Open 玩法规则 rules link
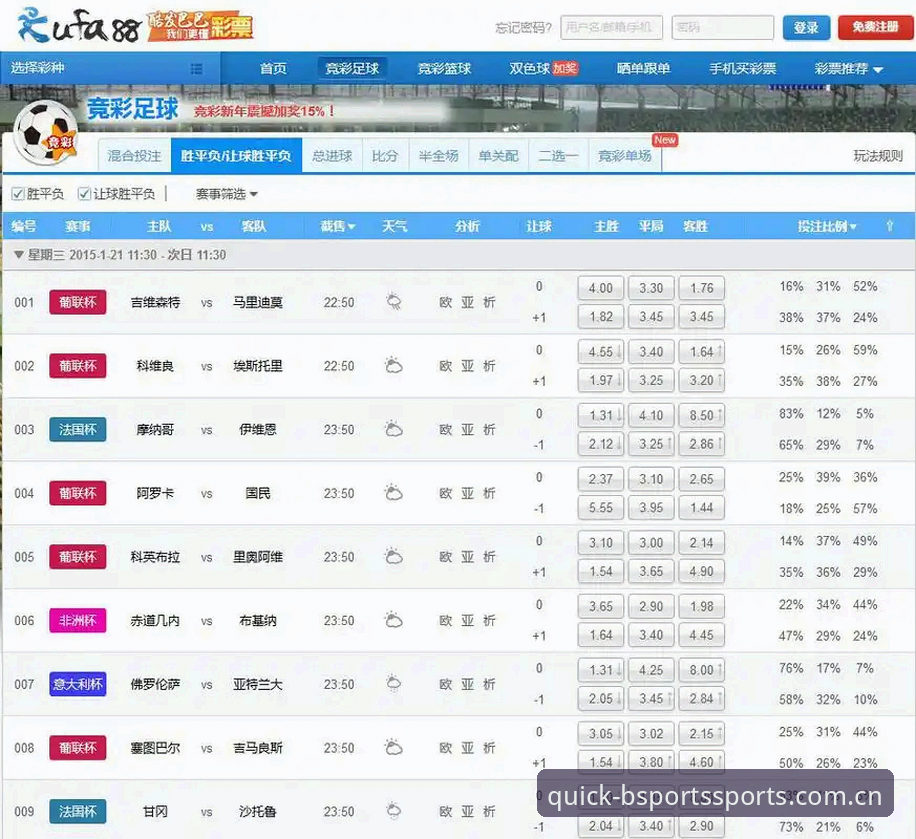 (x=878, y=155)
